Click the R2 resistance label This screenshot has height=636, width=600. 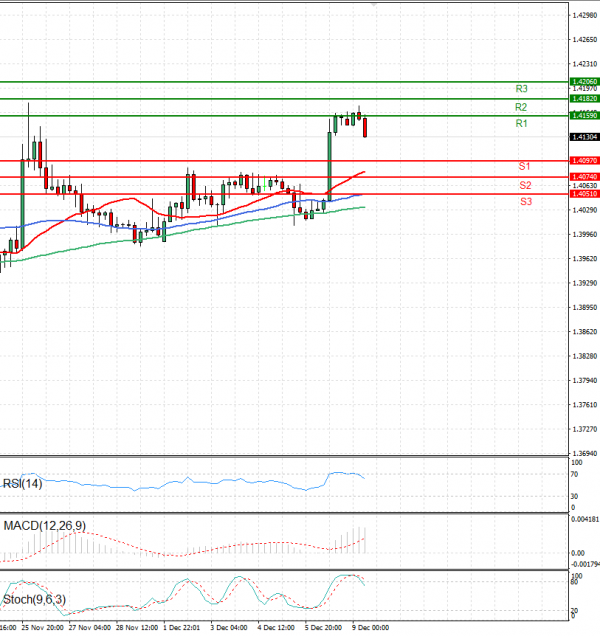pos(521,107)
